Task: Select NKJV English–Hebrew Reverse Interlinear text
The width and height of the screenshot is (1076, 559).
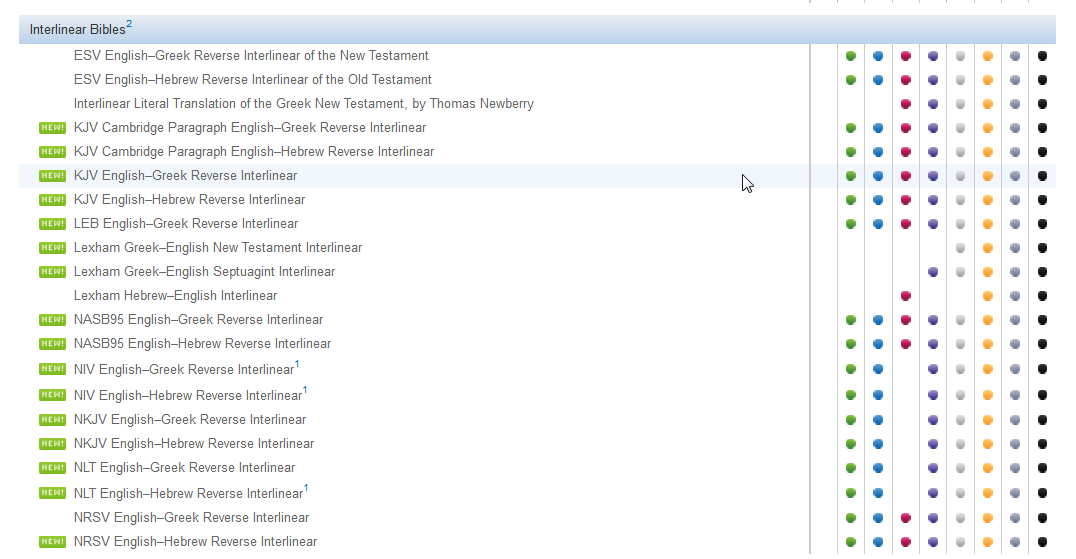Action: pyautogui.click(x=194, y=444)
